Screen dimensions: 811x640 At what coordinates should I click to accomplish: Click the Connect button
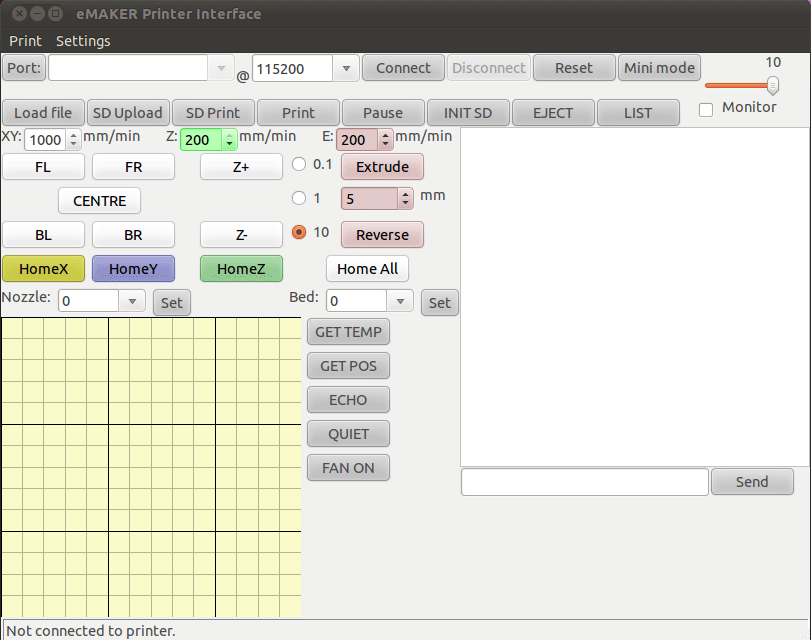pyautogui.click(x=403, y=68)
